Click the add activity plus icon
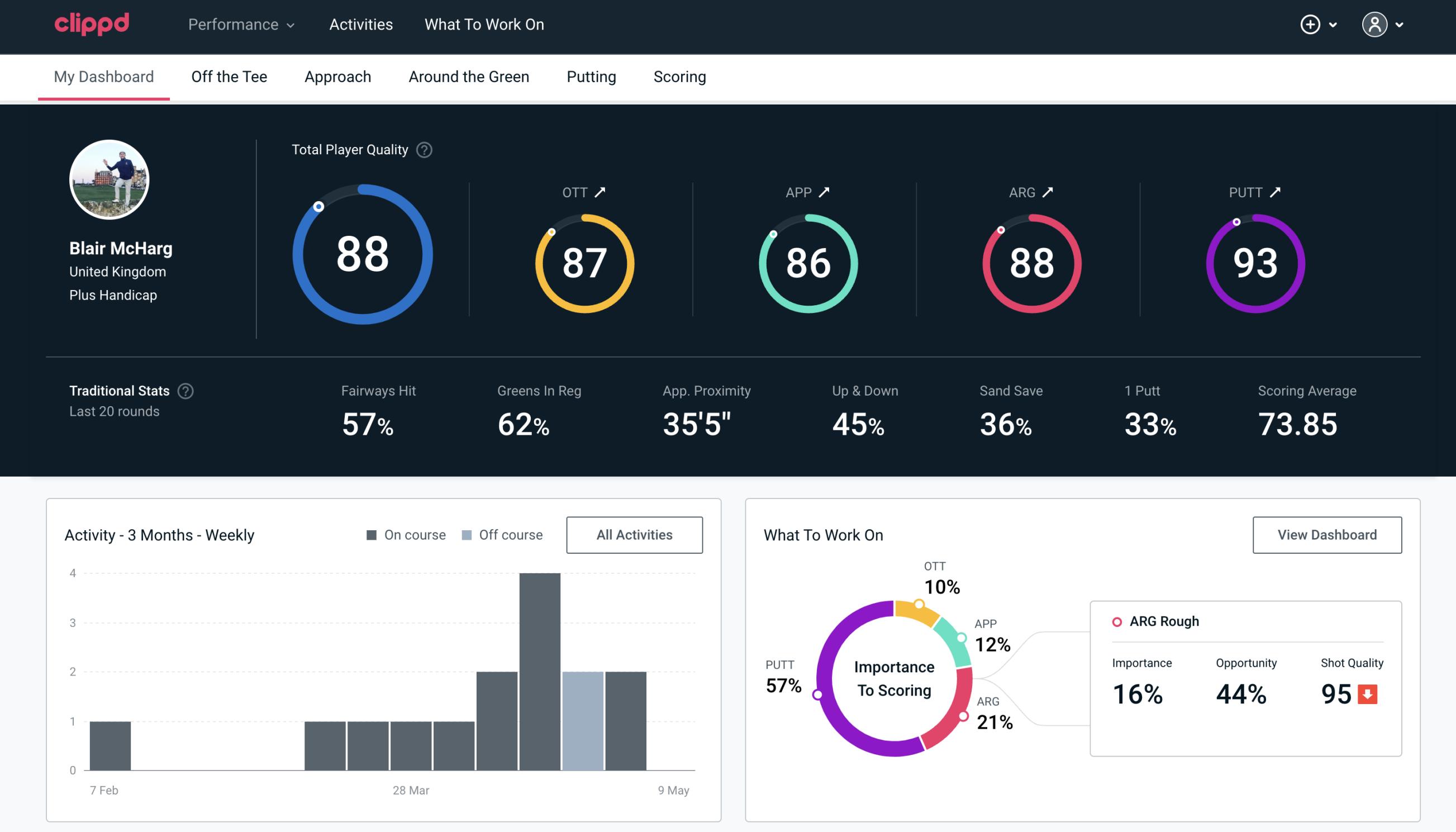Image resolution: width=1456 pixels, height=832 pixels. coord(1311,25)
